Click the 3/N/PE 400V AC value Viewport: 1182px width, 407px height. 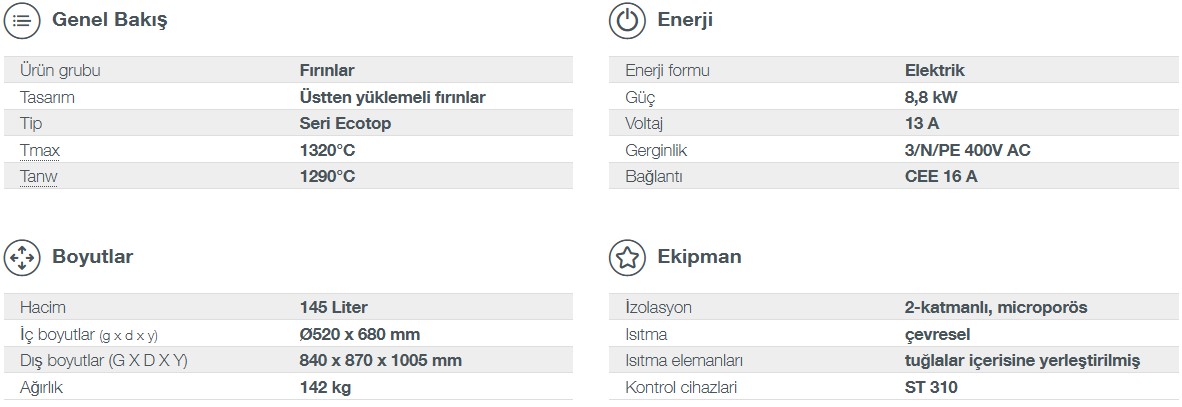point(967,151)
